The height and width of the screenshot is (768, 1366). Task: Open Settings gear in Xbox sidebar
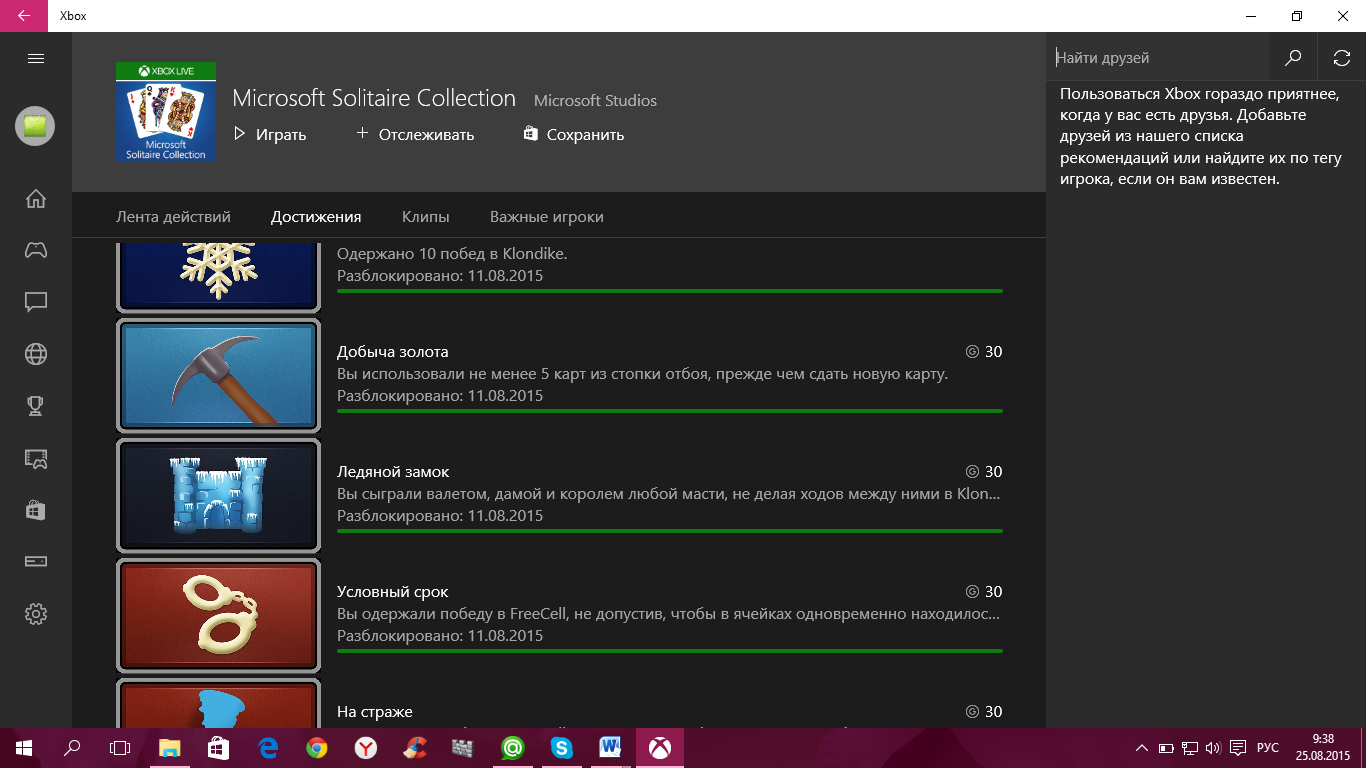click(x=36, y=614)
